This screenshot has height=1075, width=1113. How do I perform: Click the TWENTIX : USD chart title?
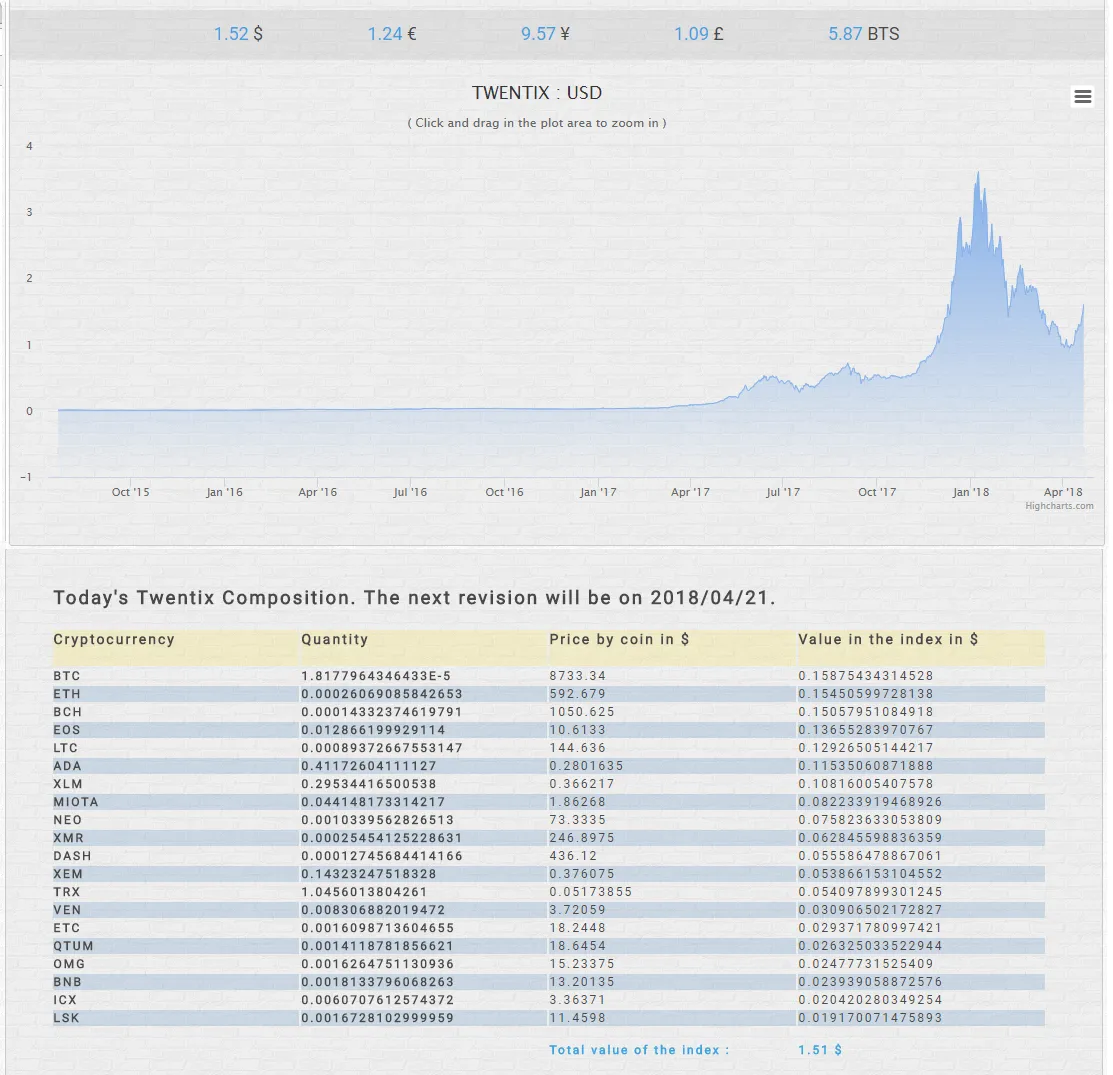coord(537,92)
